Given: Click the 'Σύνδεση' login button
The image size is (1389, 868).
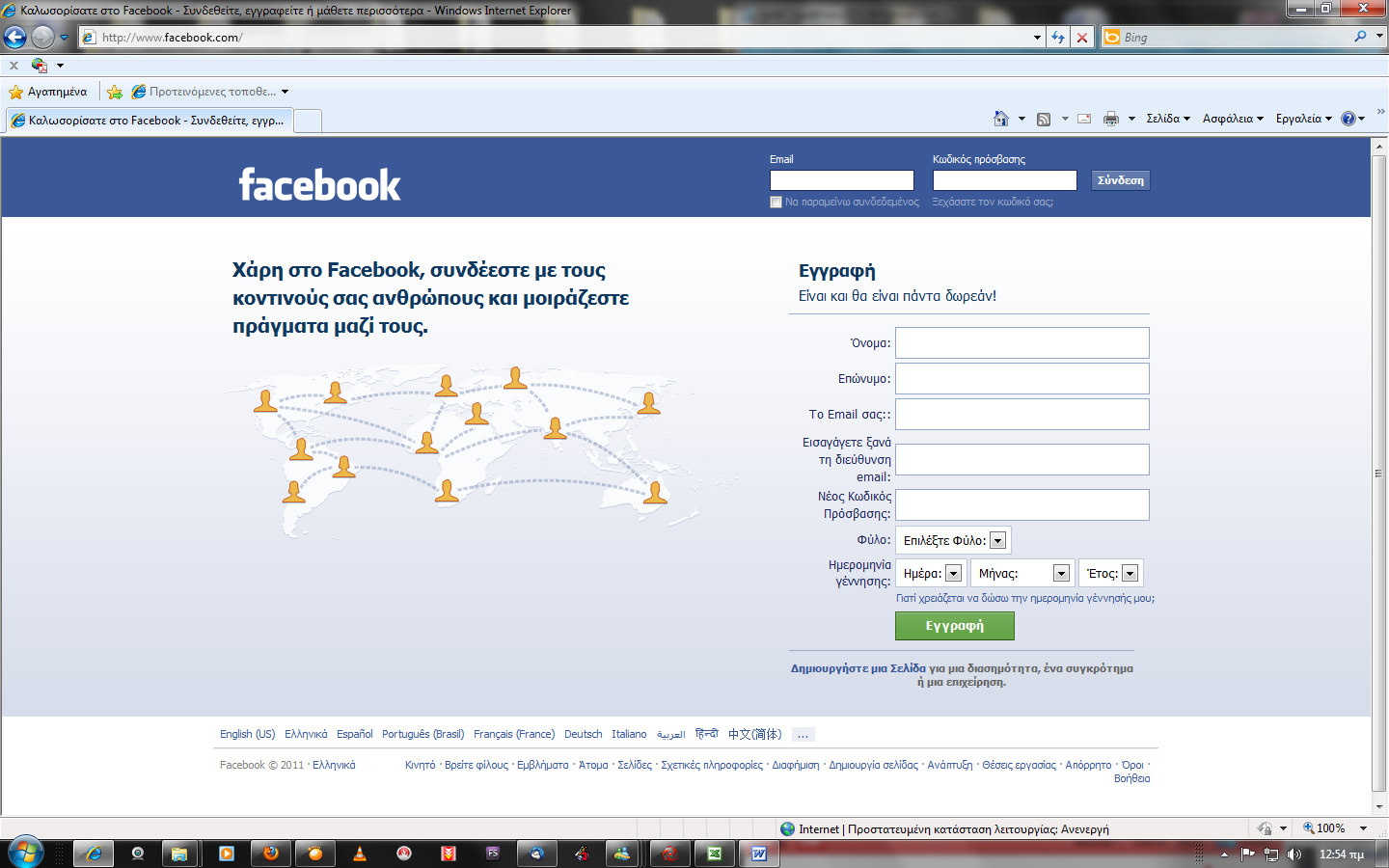Looking at the screenshot, I should (x=1121, y=180).
